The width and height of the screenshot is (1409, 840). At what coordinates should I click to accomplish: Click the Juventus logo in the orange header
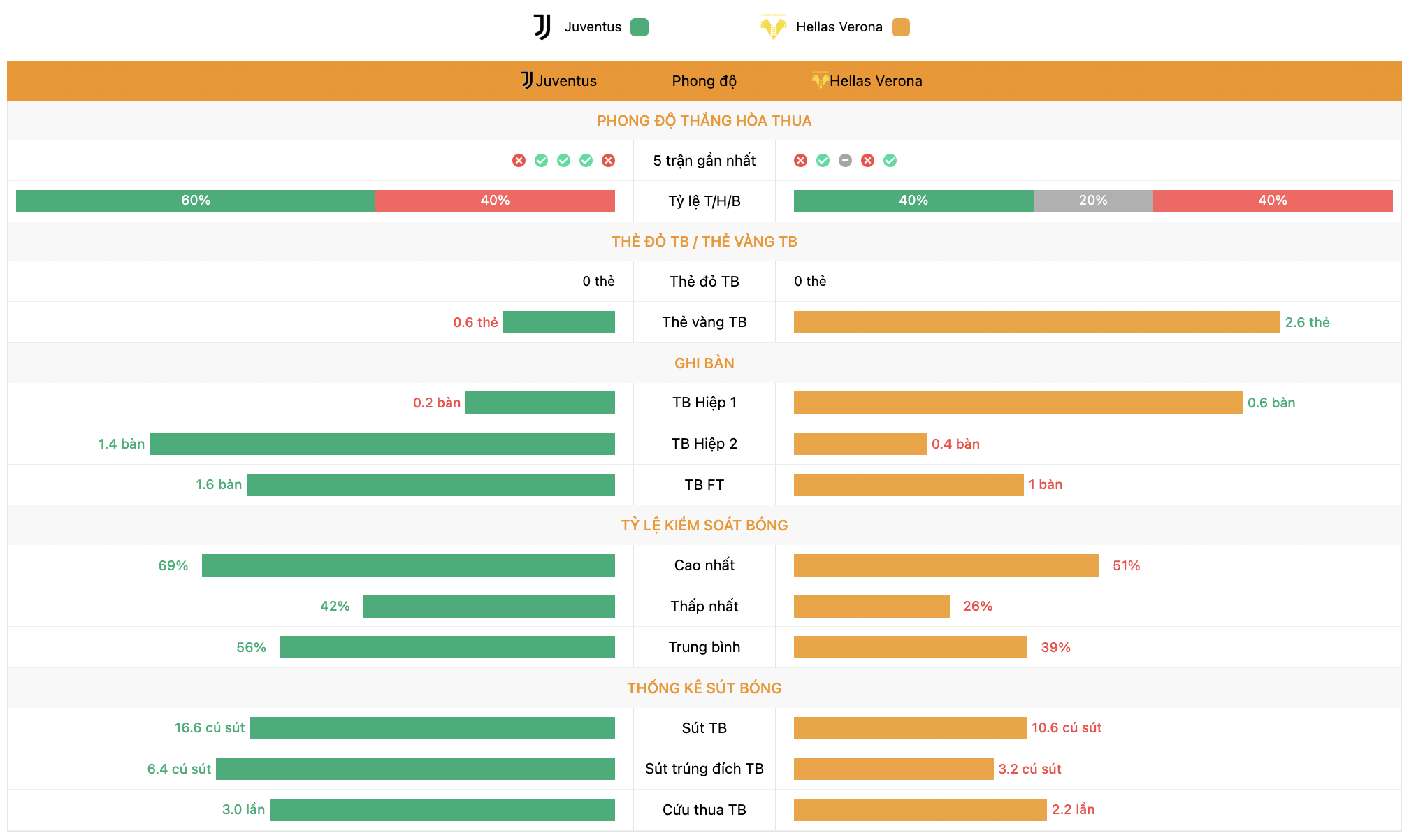[527, 80]
